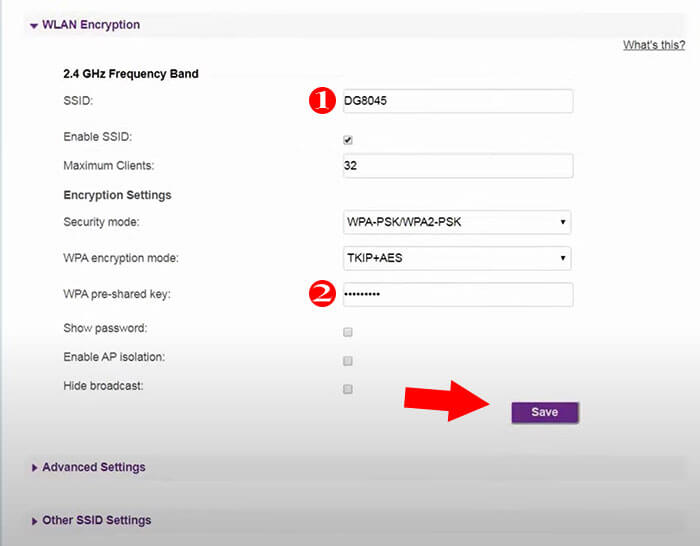700x546 pixels.
Task: Click the WPA pre-shared key password field
Action: [x=457, y=295]
